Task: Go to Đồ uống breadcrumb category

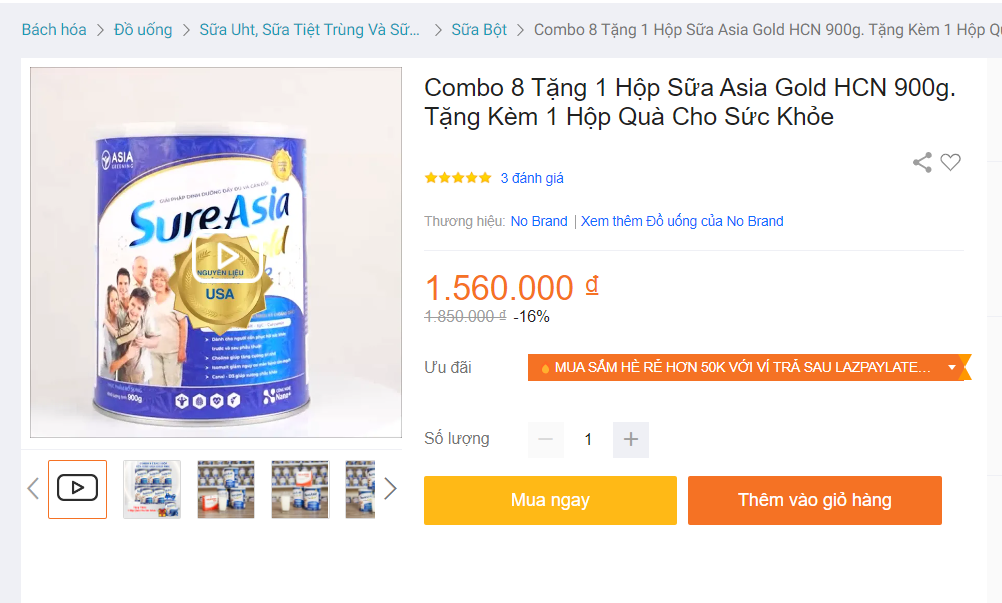Action: pyautogui.click(x=143, y=30)
